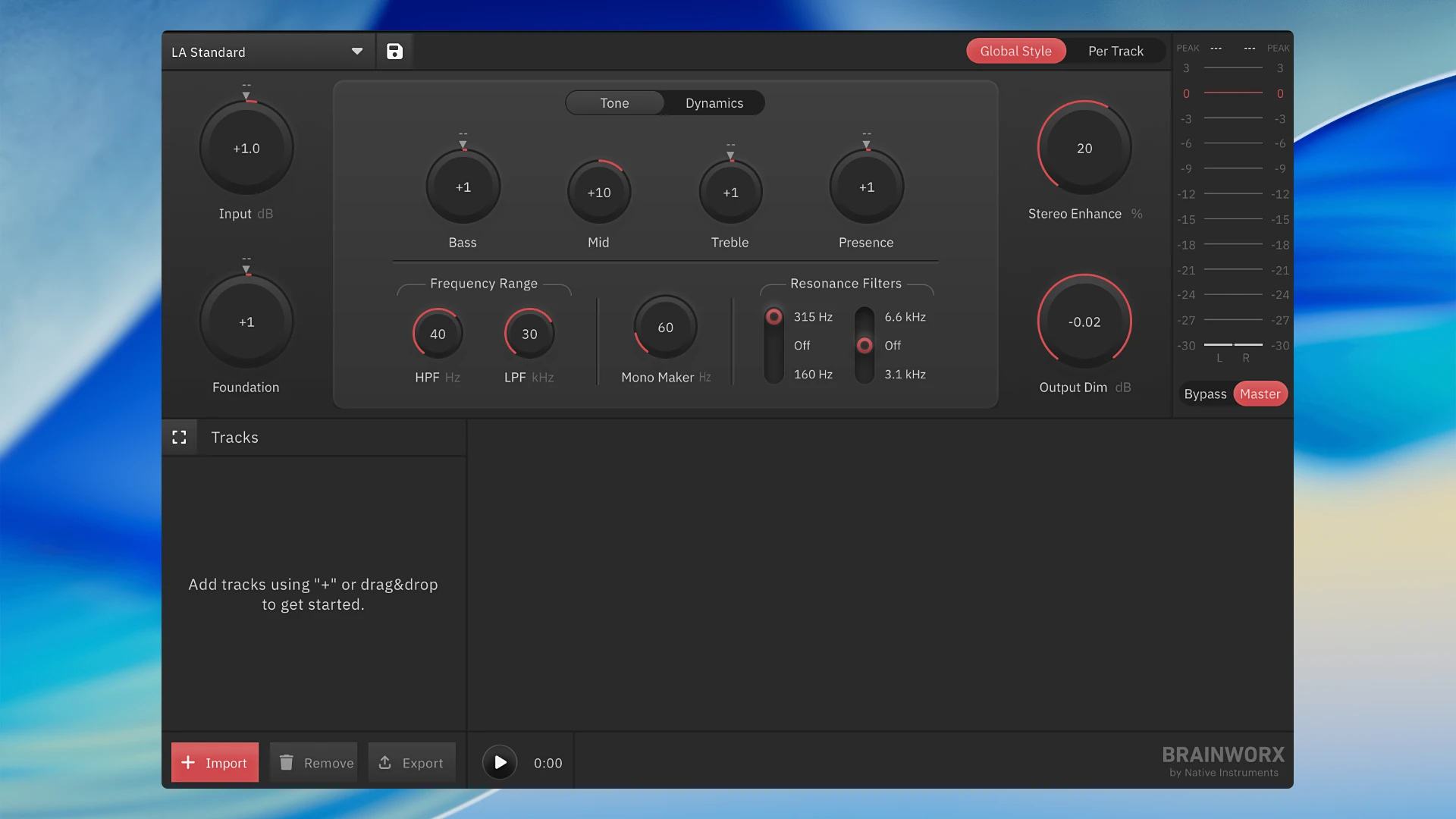This screenshot has height=819, width=1456.
Task: Select Master output mode
Action: (x=1260, y=394)
